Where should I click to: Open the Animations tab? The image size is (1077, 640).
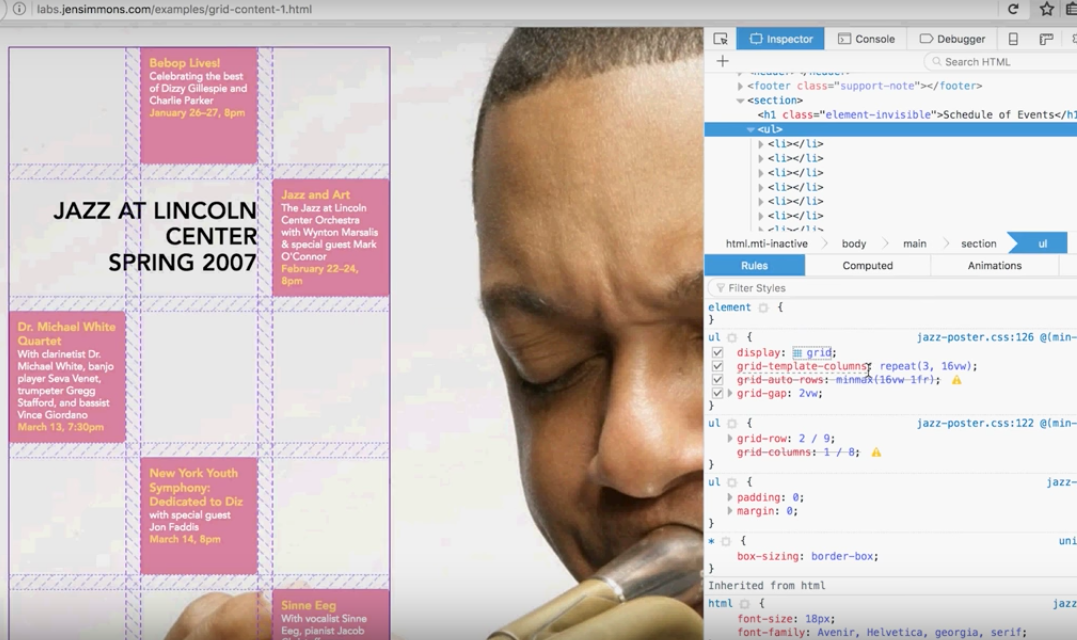click(x=995, y=266)
